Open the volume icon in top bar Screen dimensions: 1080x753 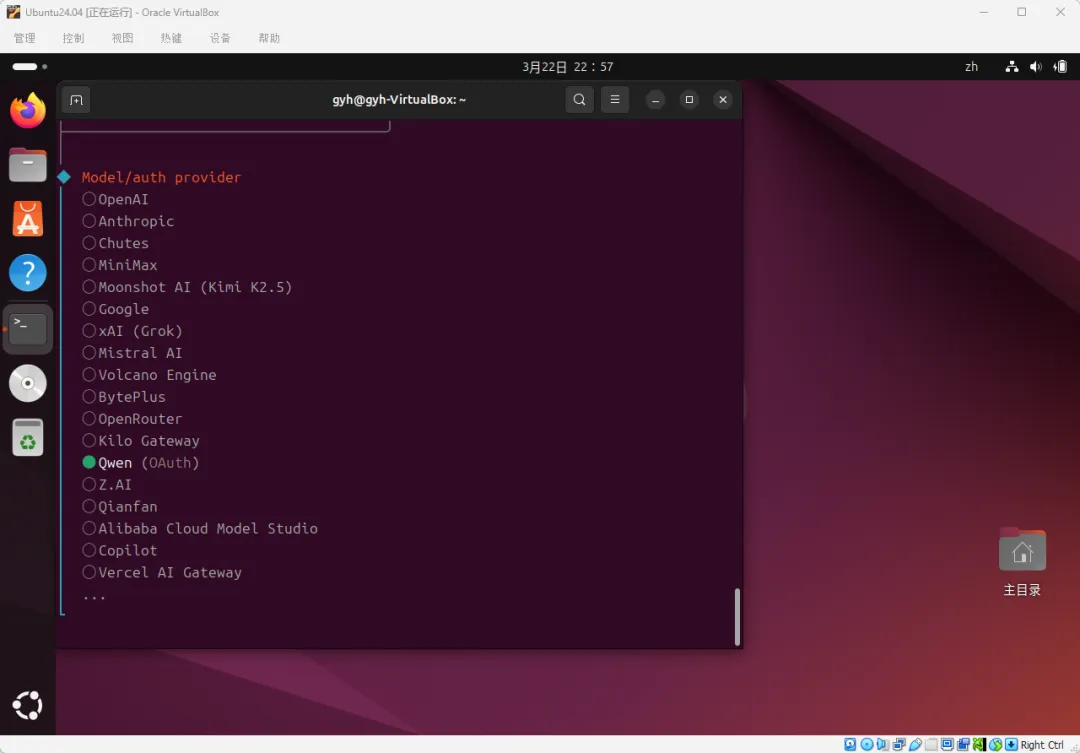point(1036,67)
